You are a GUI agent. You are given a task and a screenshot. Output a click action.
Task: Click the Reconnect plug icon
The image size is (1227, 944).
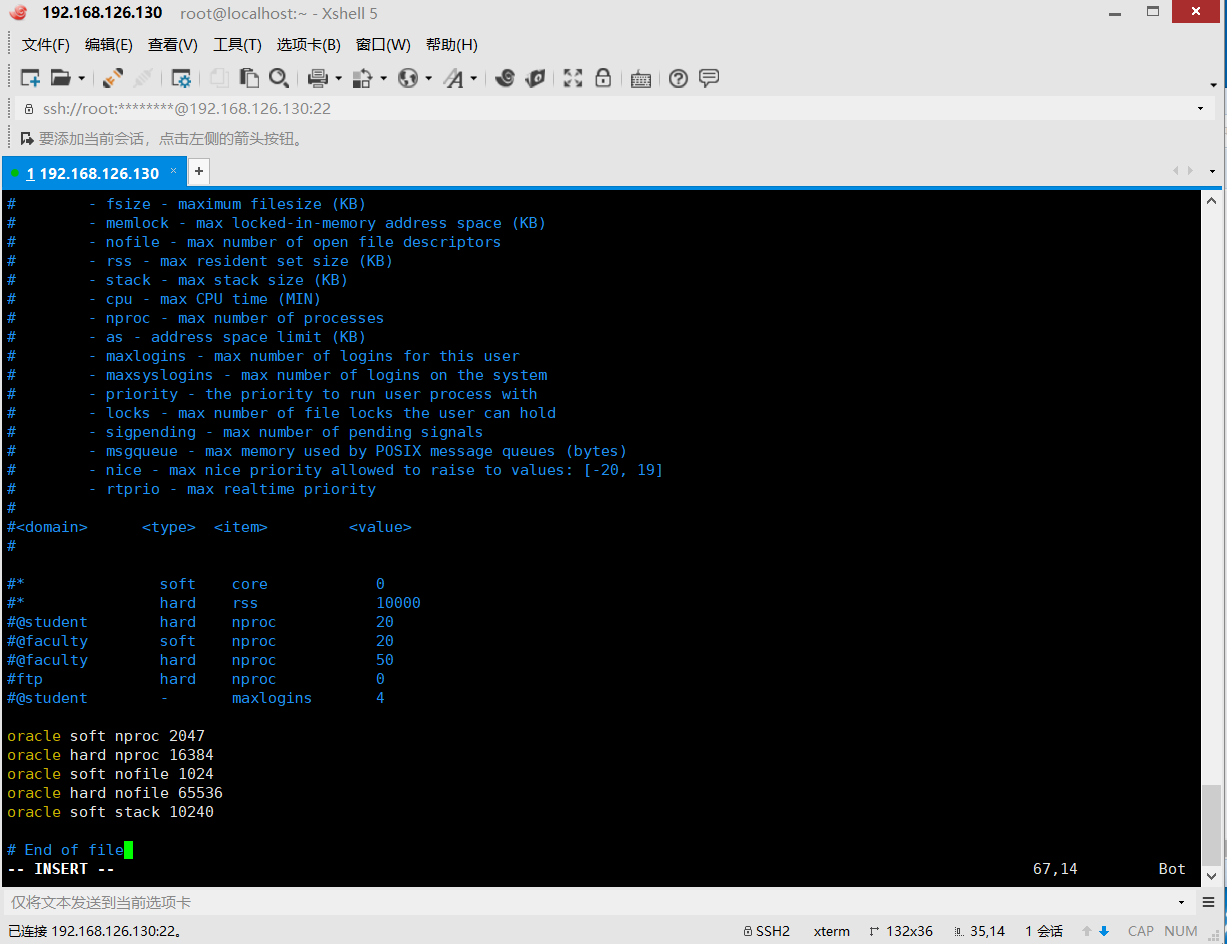click(113, 78)
